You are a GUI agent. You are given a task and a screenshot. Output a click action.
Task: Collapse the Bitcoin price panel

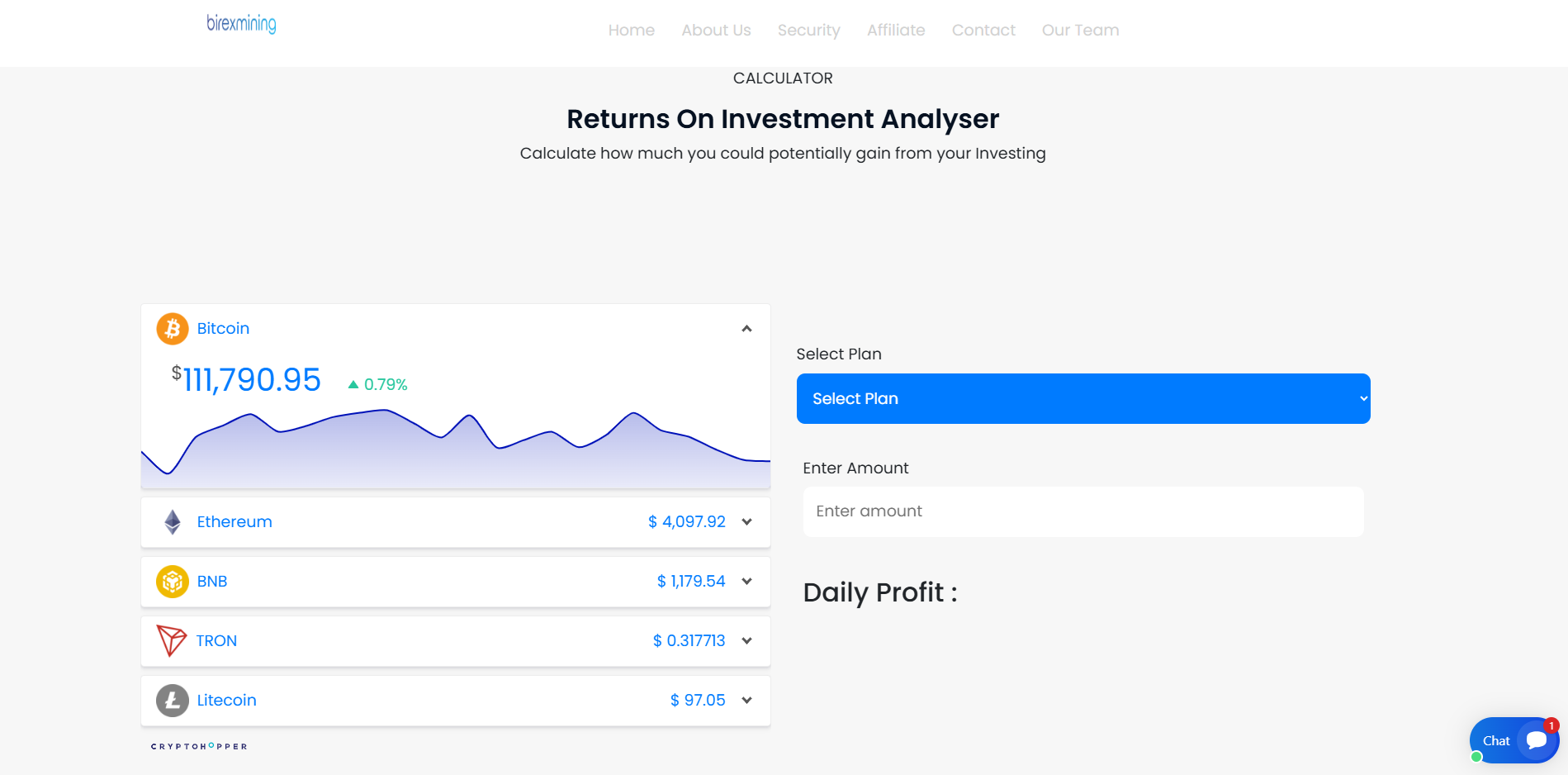[x=746, y=329]
